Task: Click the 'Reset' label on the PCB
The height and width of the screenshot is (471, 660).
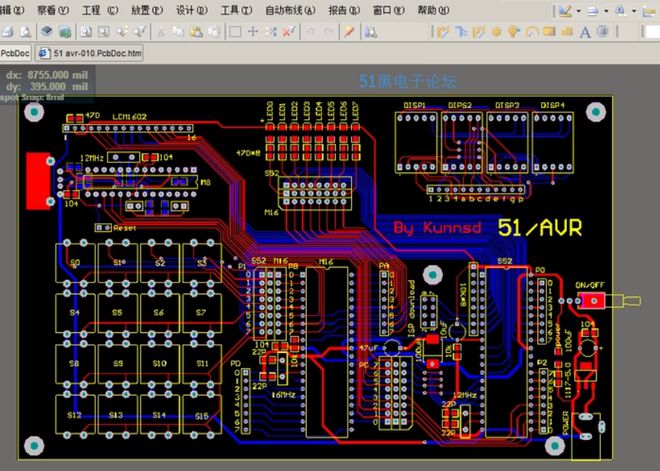Action: [125, 228]
